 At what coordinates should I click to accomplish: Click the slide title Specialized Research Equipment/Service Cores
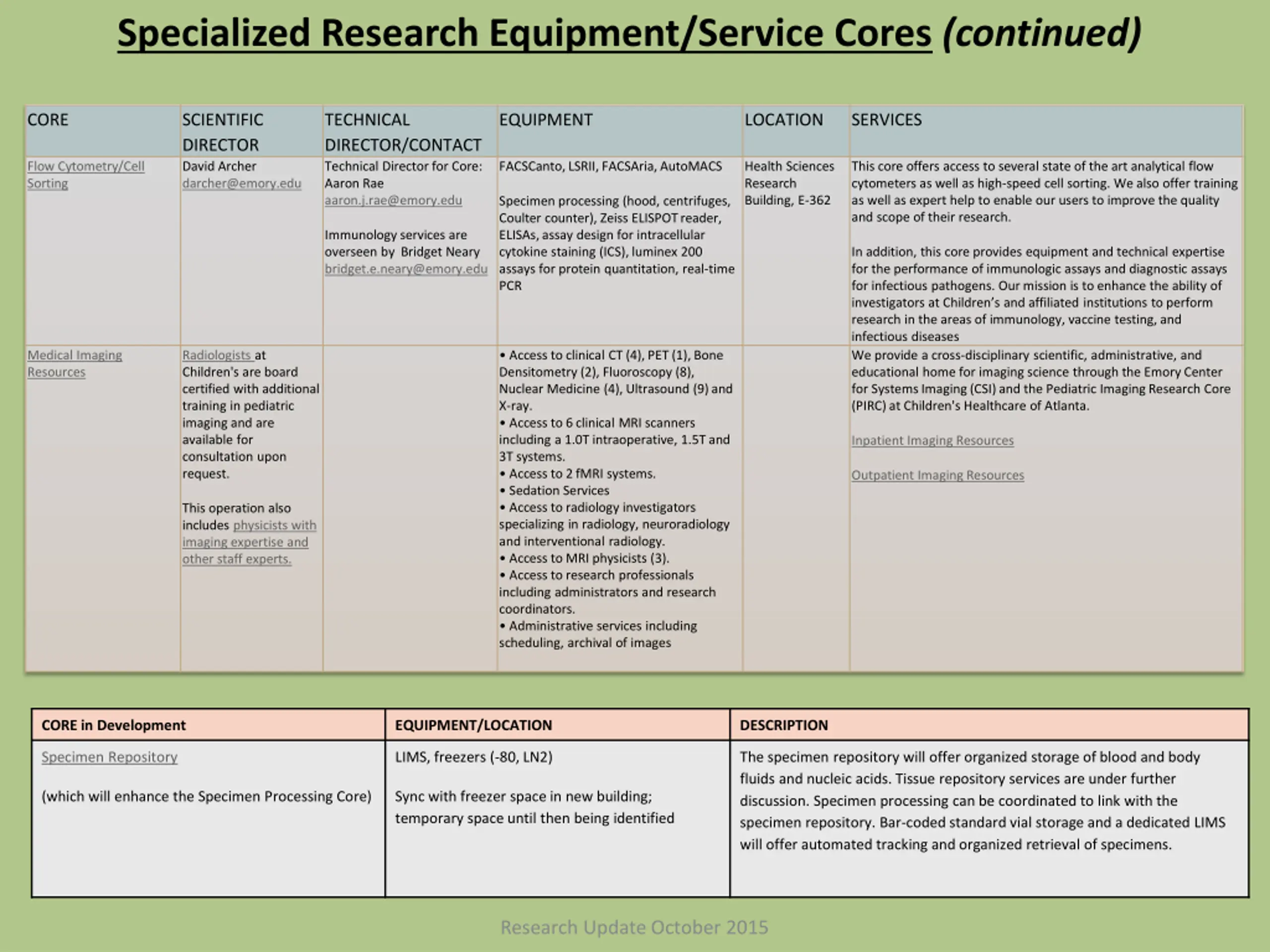[x=525, y=33]
